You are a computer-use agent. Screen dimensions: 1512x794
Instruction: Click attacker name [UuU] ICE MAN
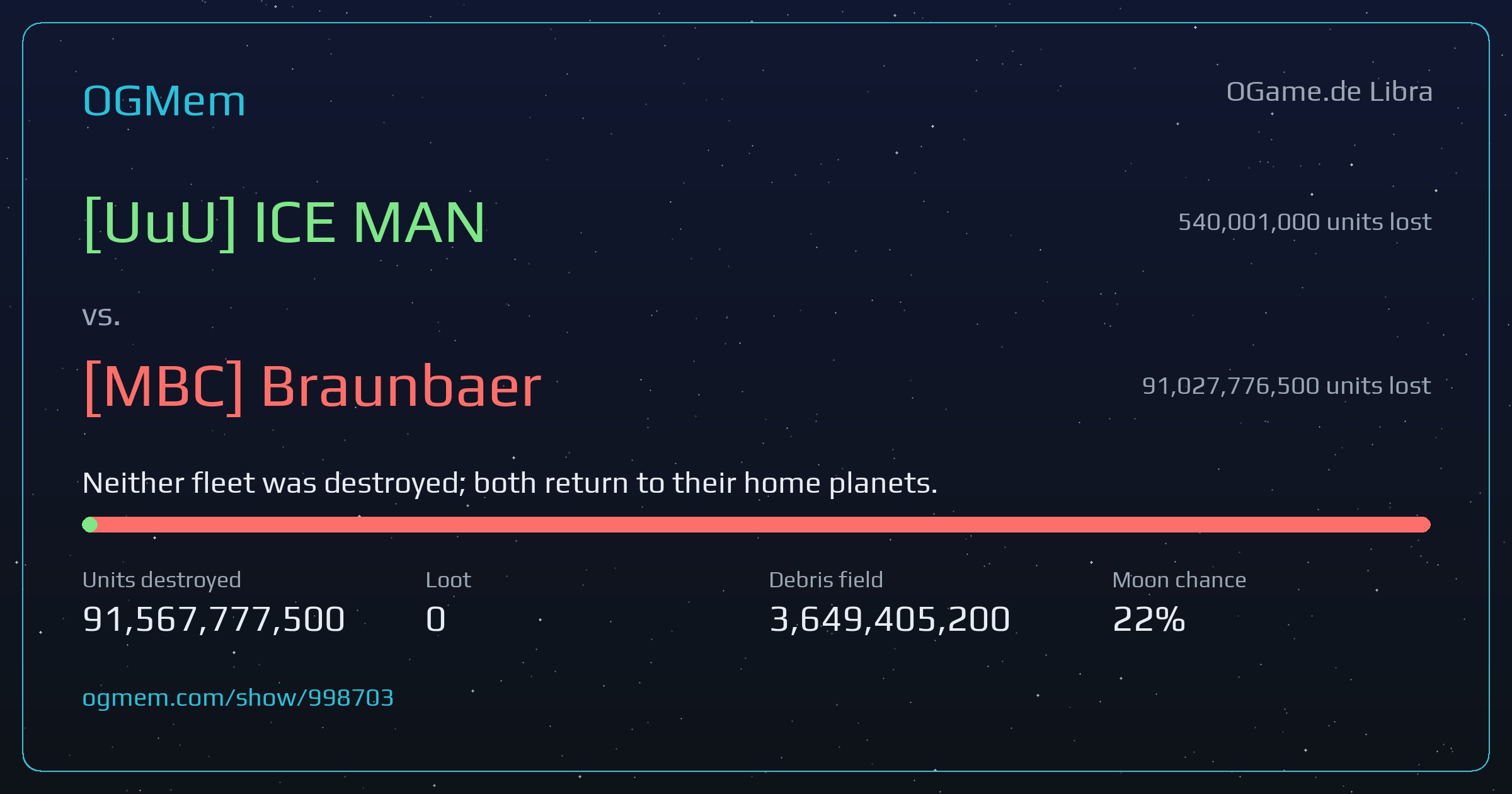(285, 222)
